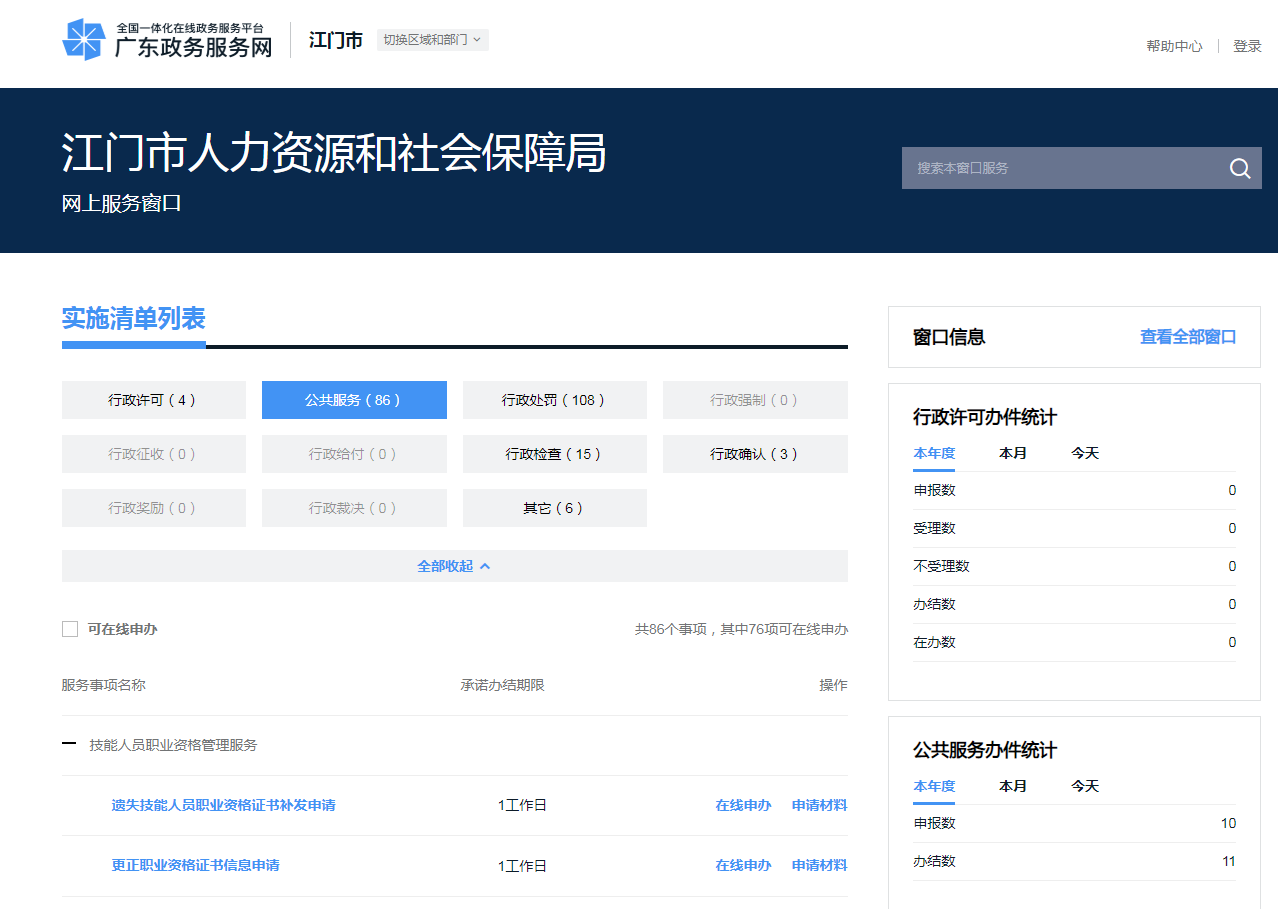Select the 行政奖励 (0) category

point(154,508)
